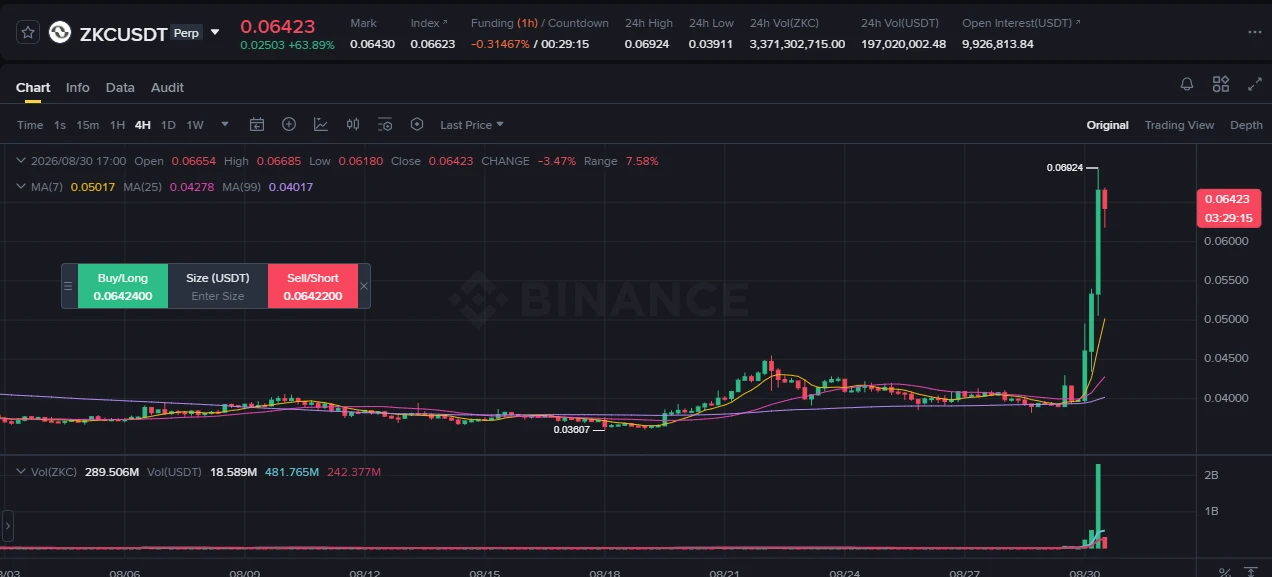This screenshot has height=577, width=1272.
Task: Expand more time intervals dropdown arrow
Action: [225, 125]
